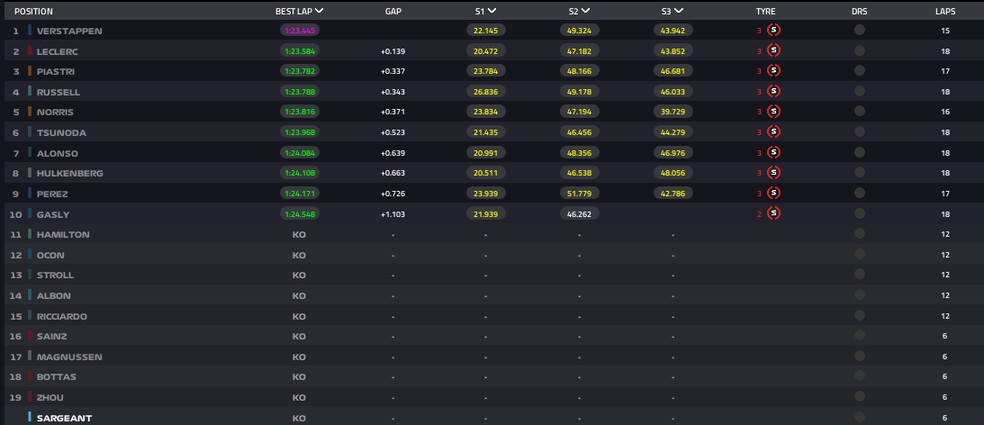Click the team color bar beside LECLERC
This screenshot has height=425, width=984.
(x=30, y=51)
